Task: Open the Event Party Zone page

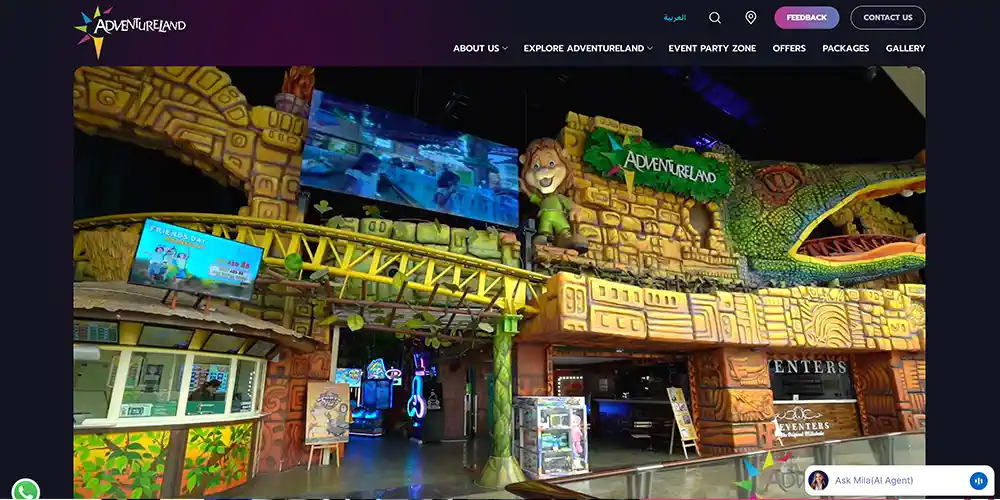Action: pyautogui.click(x=712, y=48)
